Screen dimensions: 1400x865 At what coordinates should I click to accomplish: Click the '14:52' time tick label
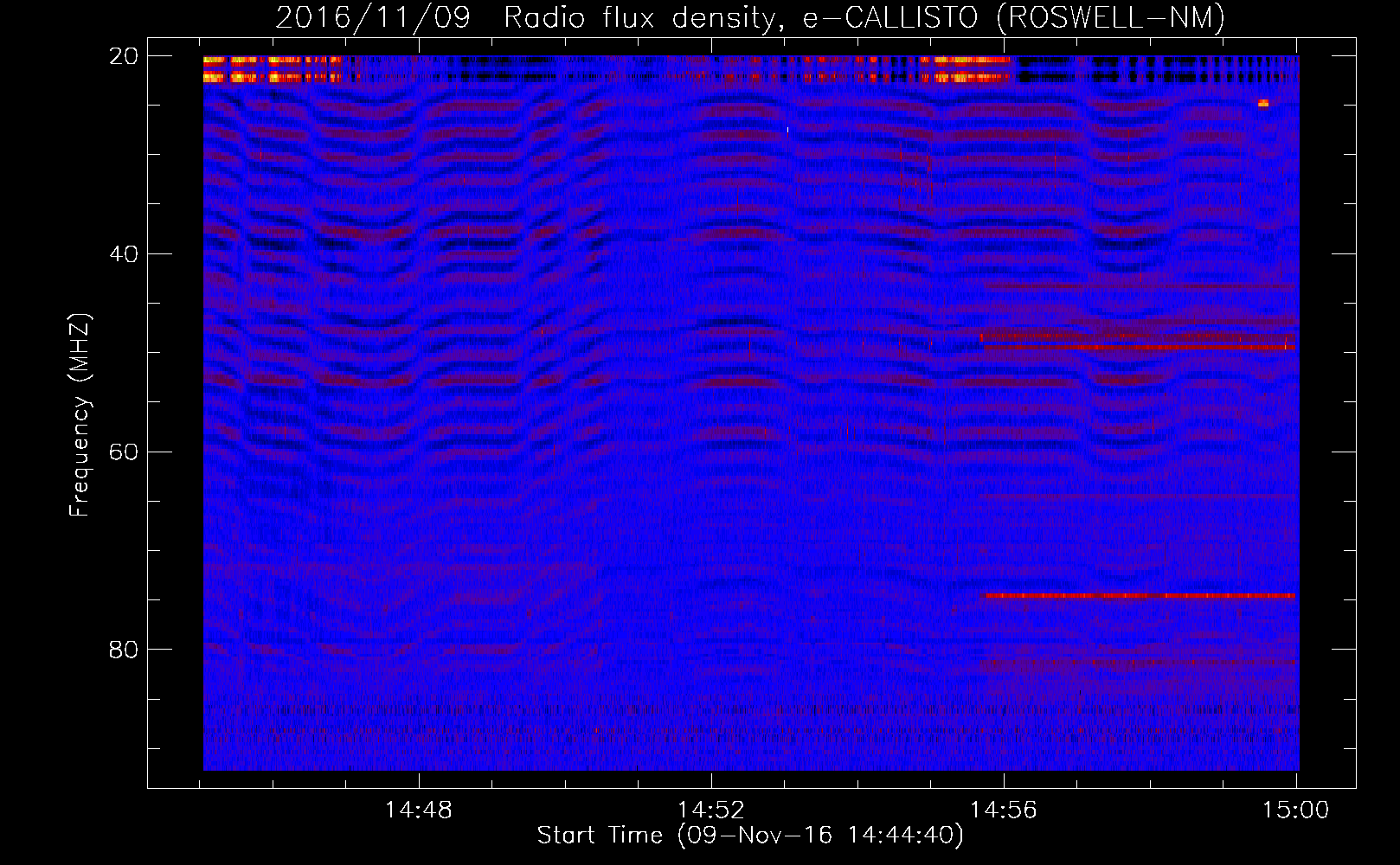click(711, 811)
